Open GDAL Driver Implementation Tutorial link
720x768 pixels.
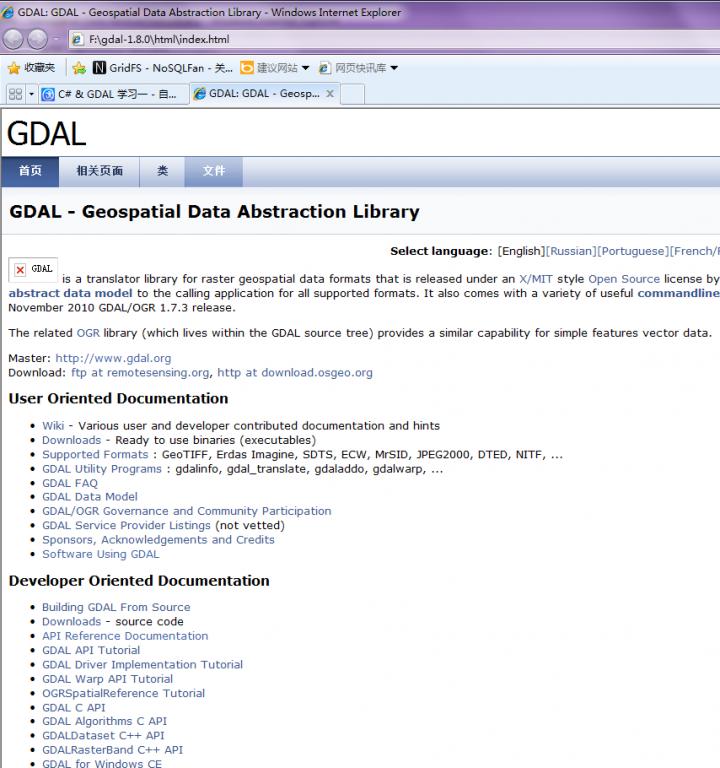click(x=143, y=665)
